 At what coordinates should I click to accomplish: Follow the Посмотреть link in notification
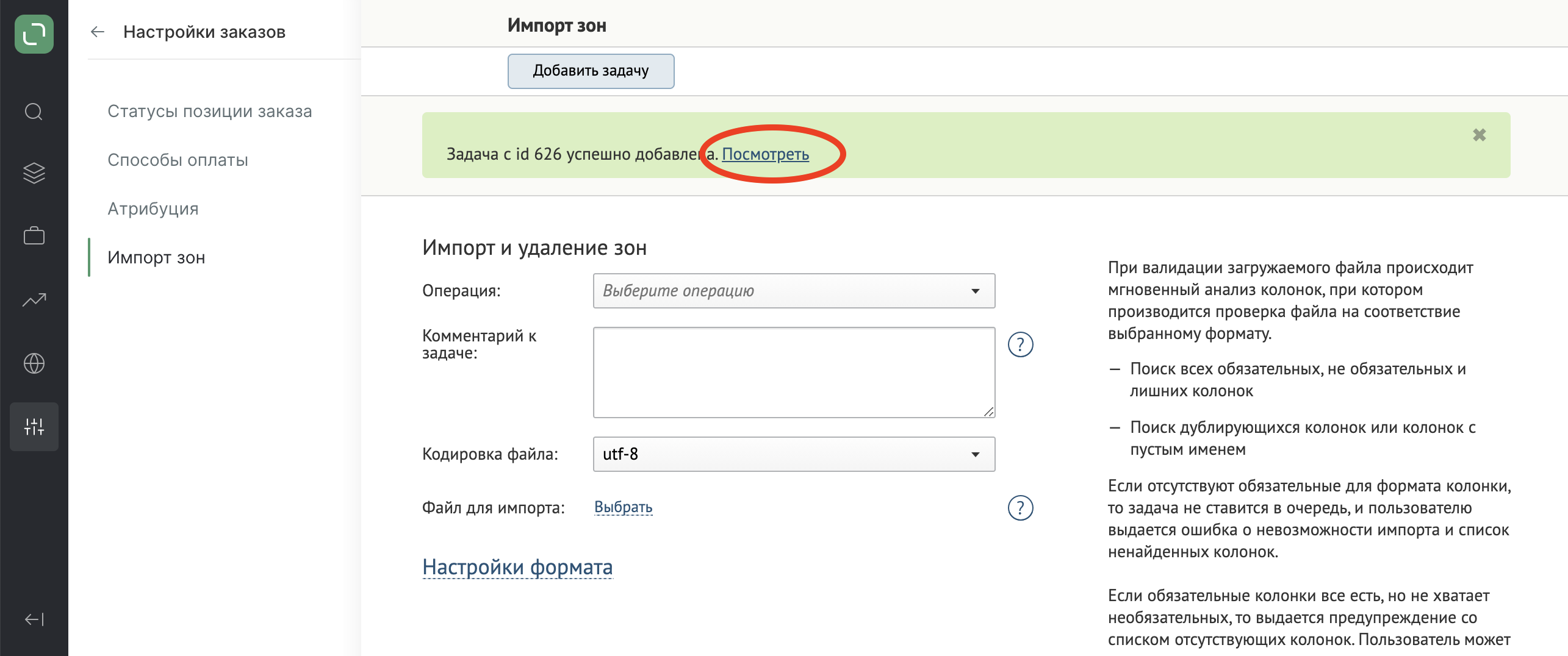coord(766,154)
